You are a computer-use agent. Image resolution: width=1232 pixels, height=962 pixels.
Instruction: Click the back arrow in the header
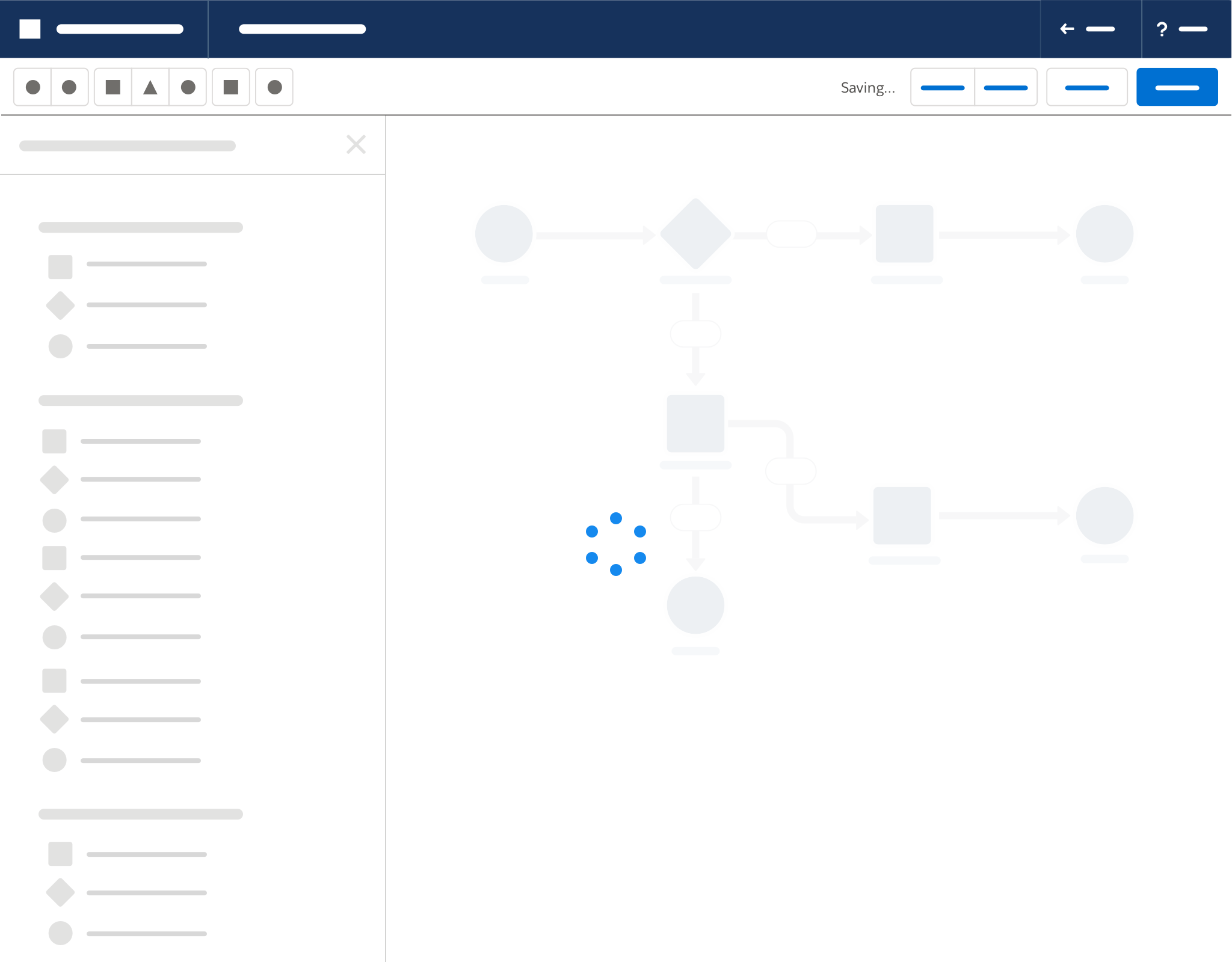pyautogui.click(x=1067, y=29)
